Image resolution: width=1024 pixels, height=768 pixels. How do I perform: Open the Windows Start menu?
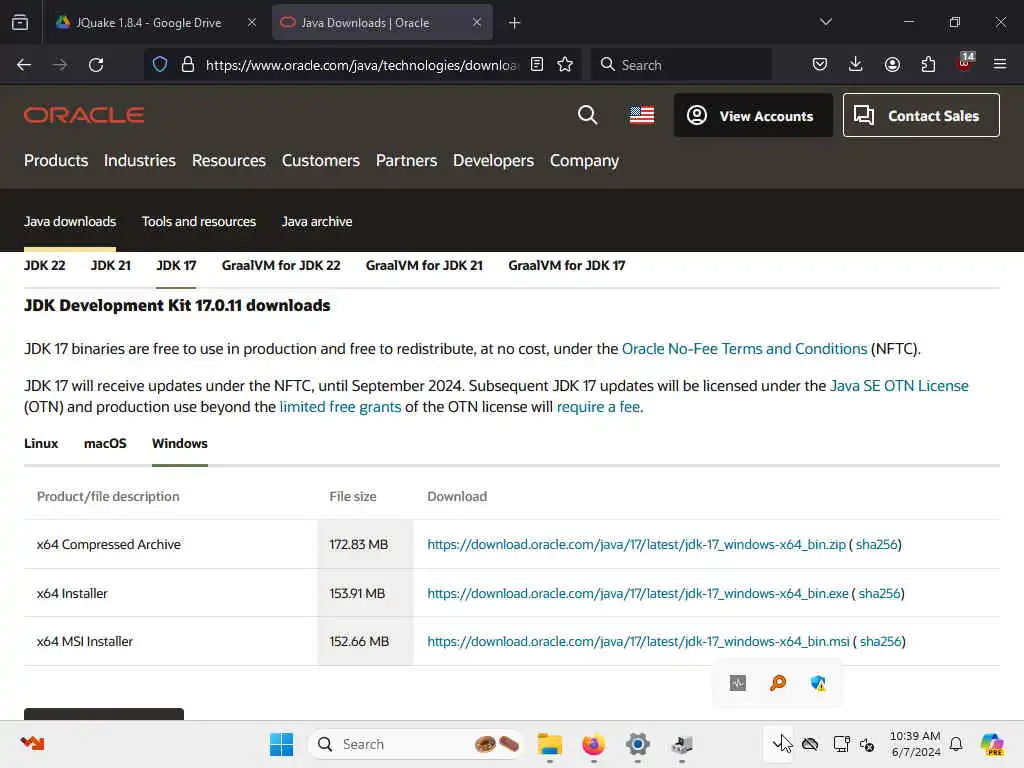point(281,744)
